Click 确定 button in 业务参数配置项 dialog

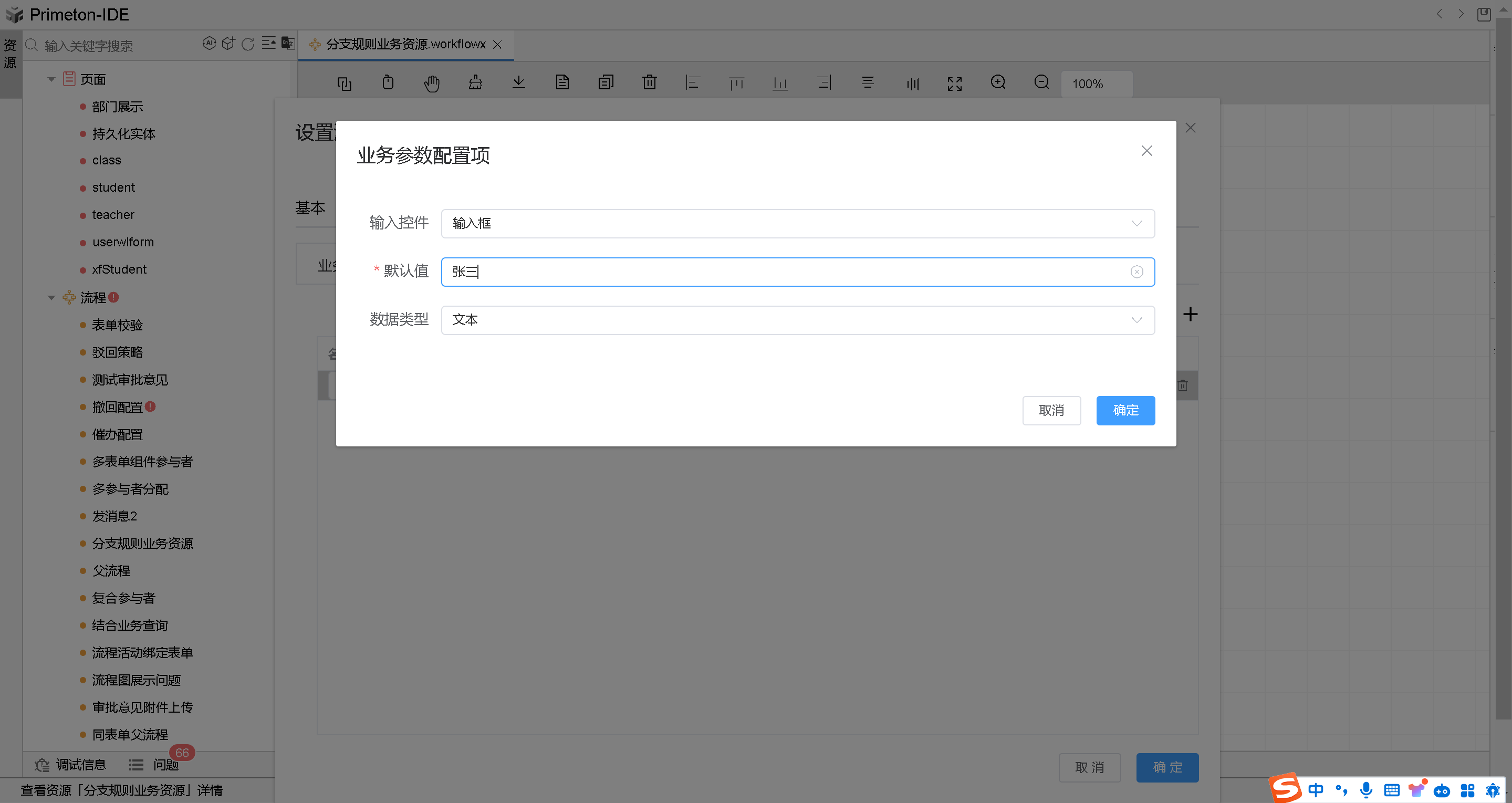1125,410
